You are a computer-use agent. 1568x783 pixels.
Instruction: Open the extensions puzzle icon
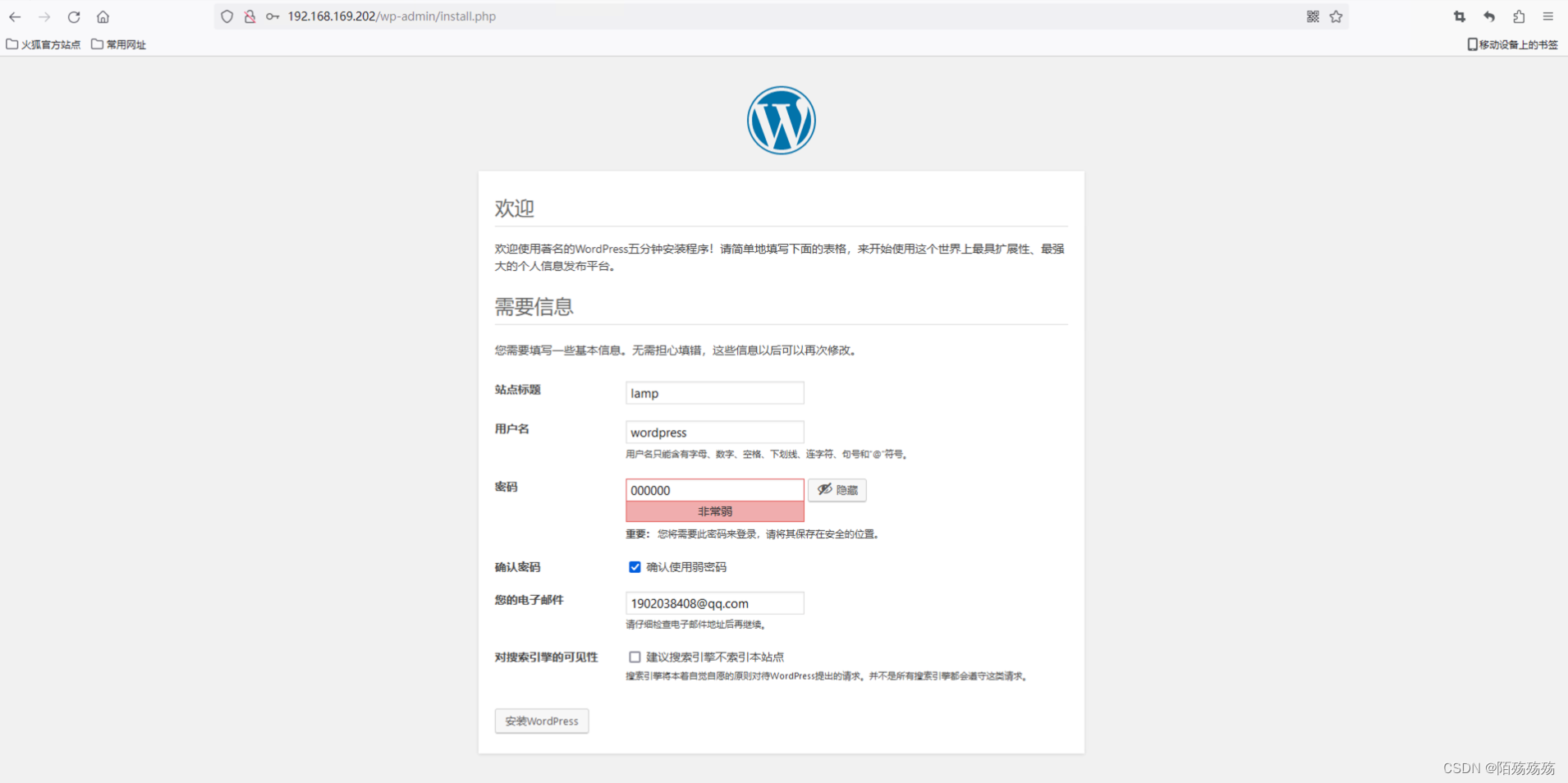tap(1518, 16)
